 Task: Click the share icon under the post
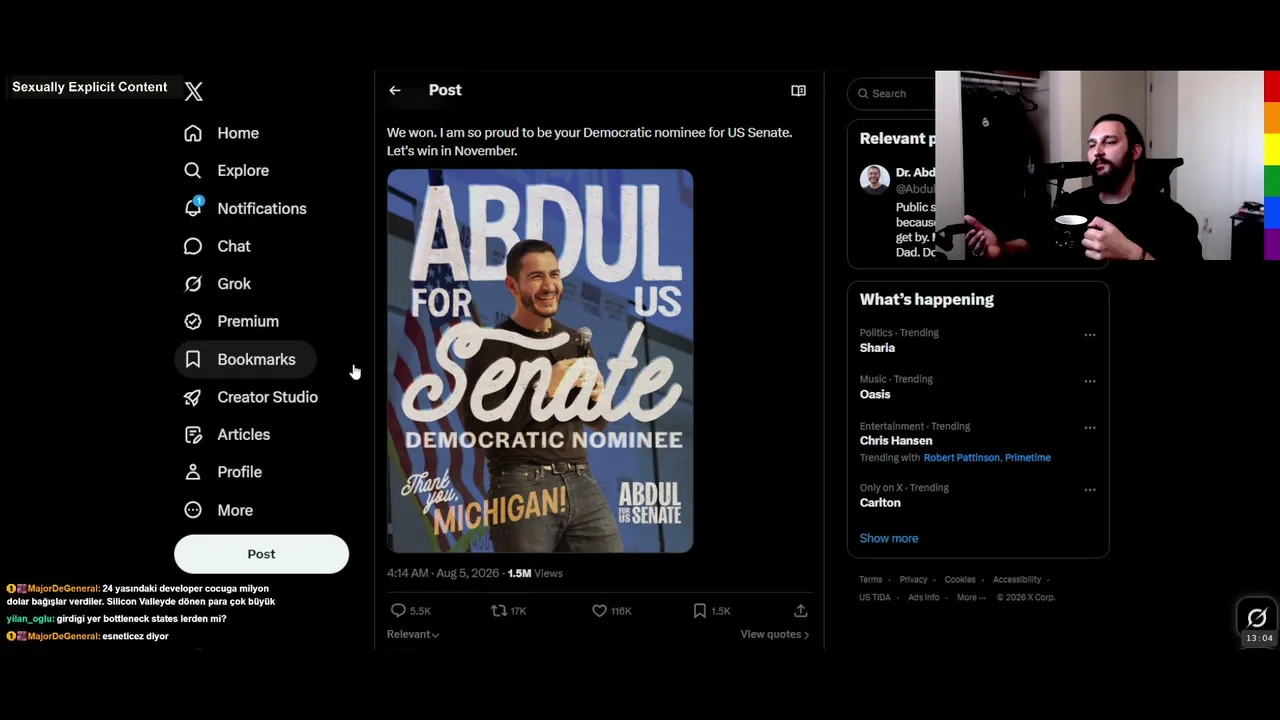(x=800, y=610)
